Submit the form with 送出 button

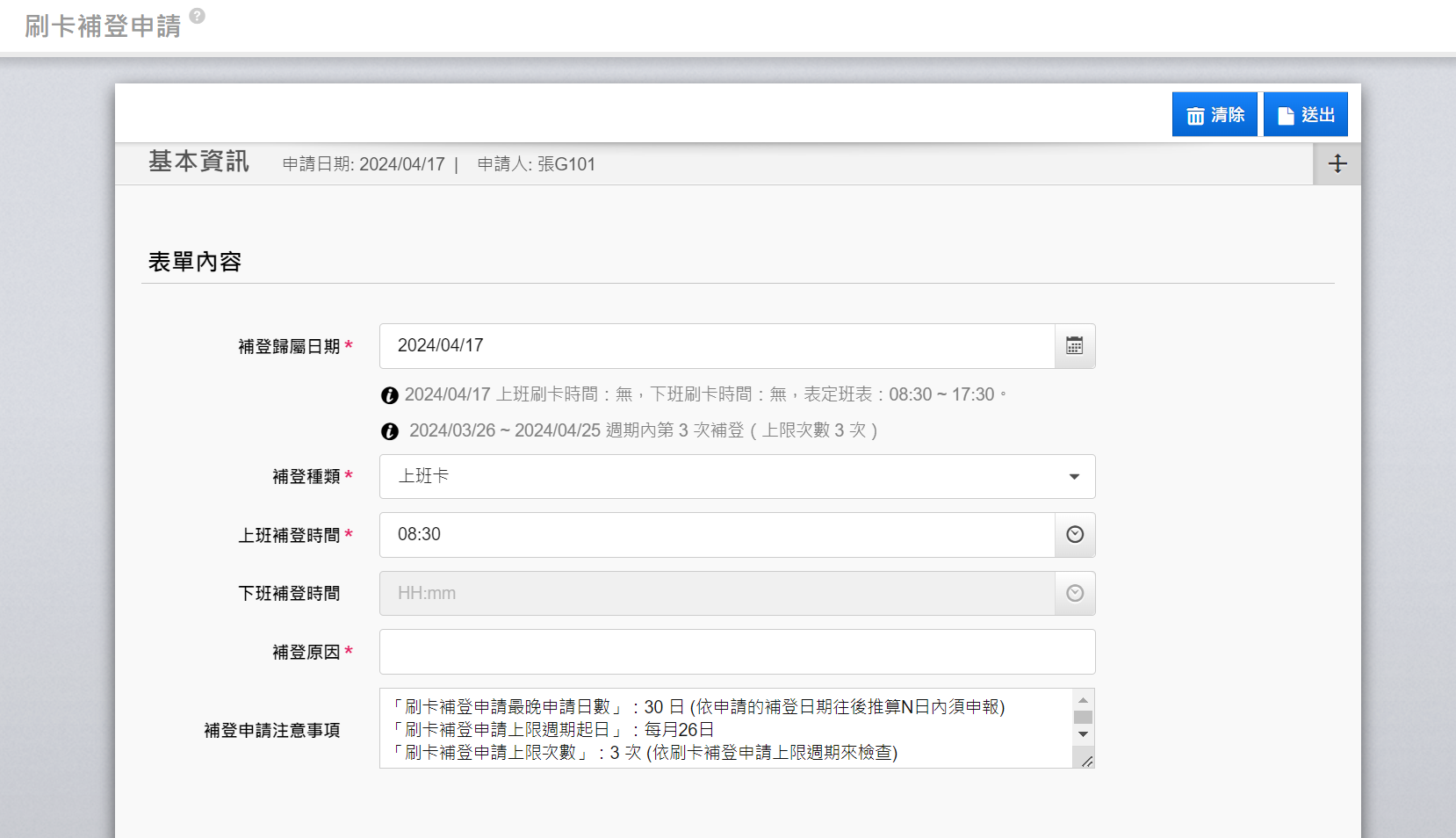coord(1305,115)
